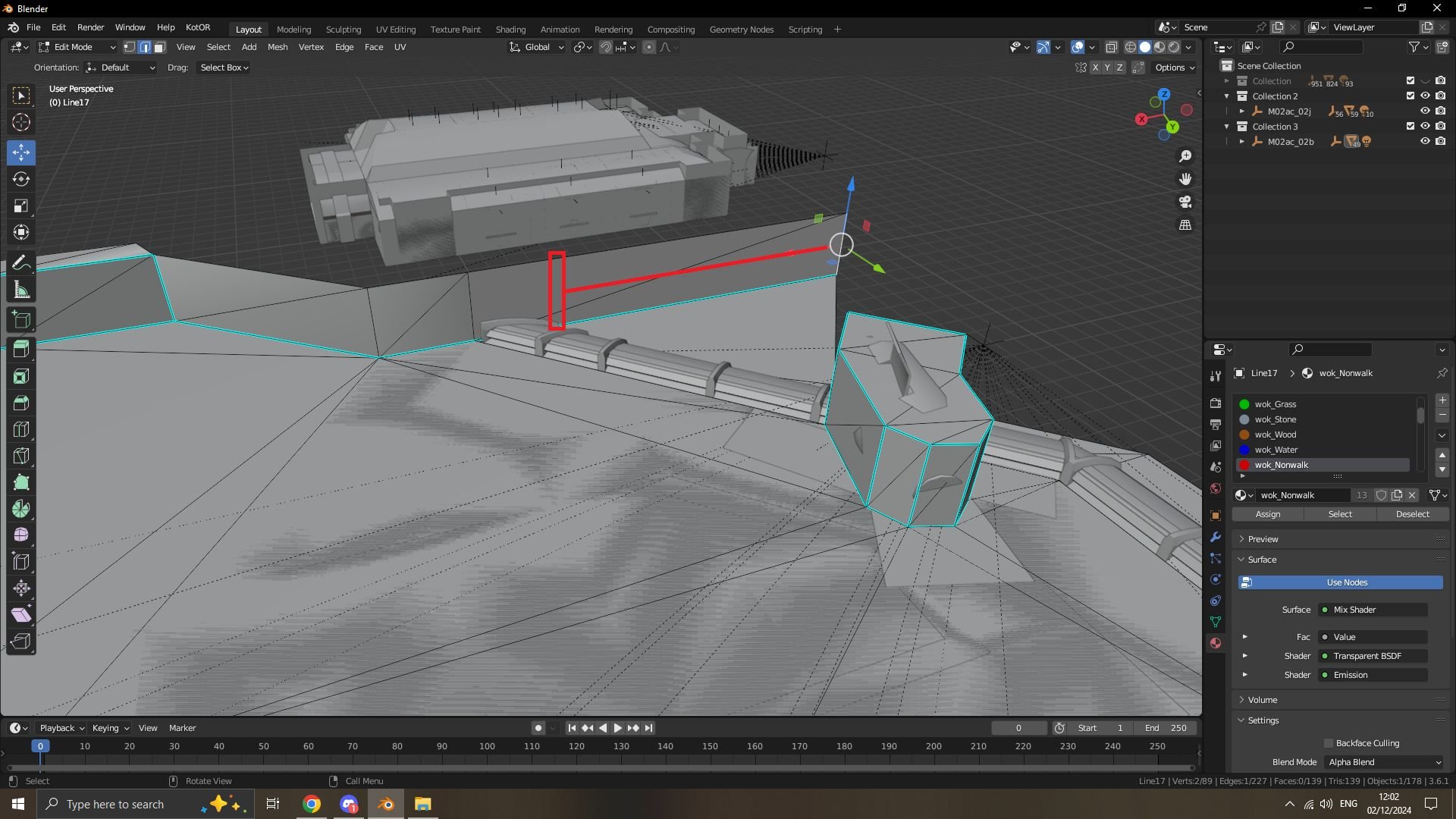Click the Blend Mode Alpha Blend dropdown
Viewport: 1456px width, 819px height.
click(x=1384, y=762)
